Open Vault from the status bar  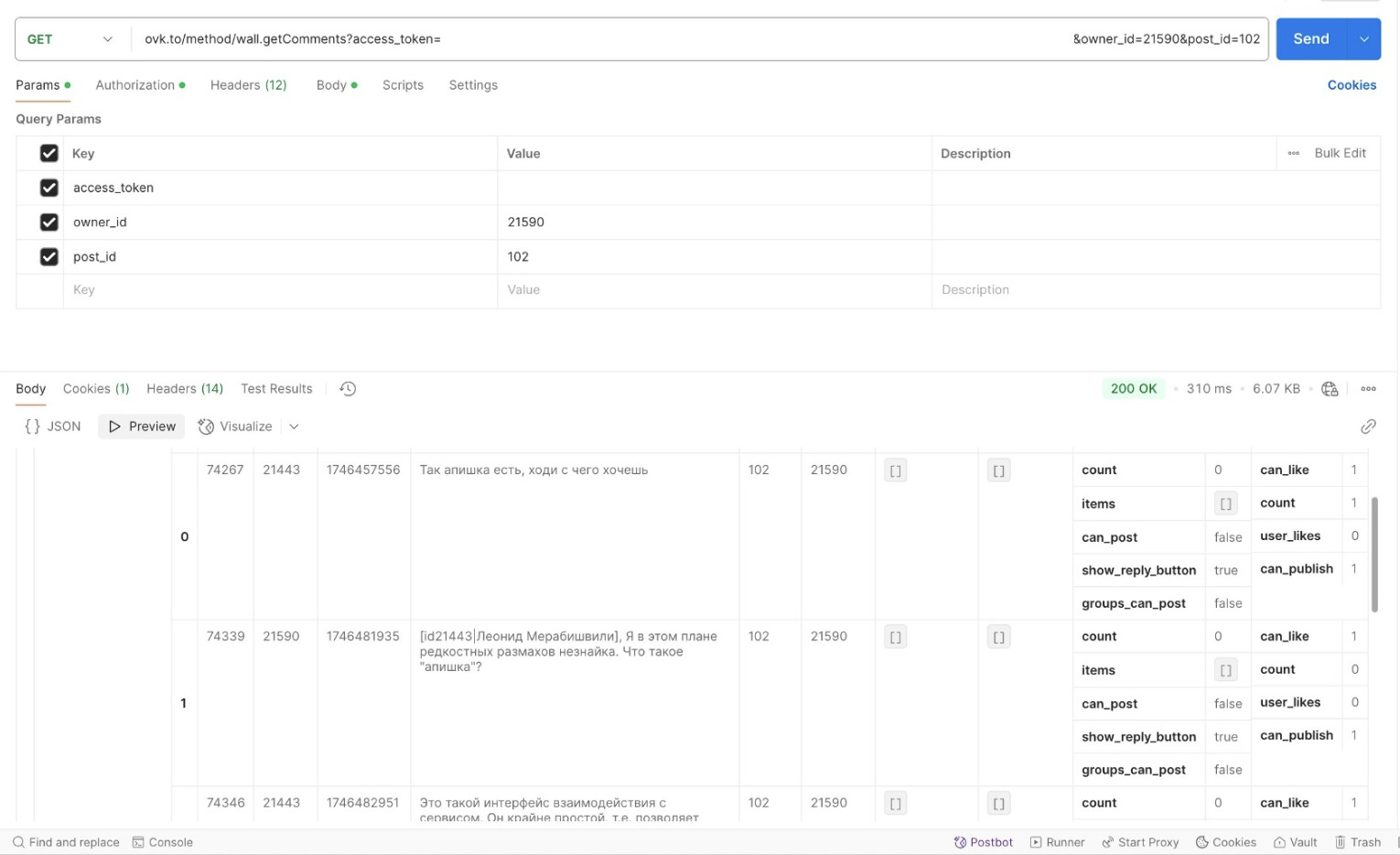tap(1295, 842)
